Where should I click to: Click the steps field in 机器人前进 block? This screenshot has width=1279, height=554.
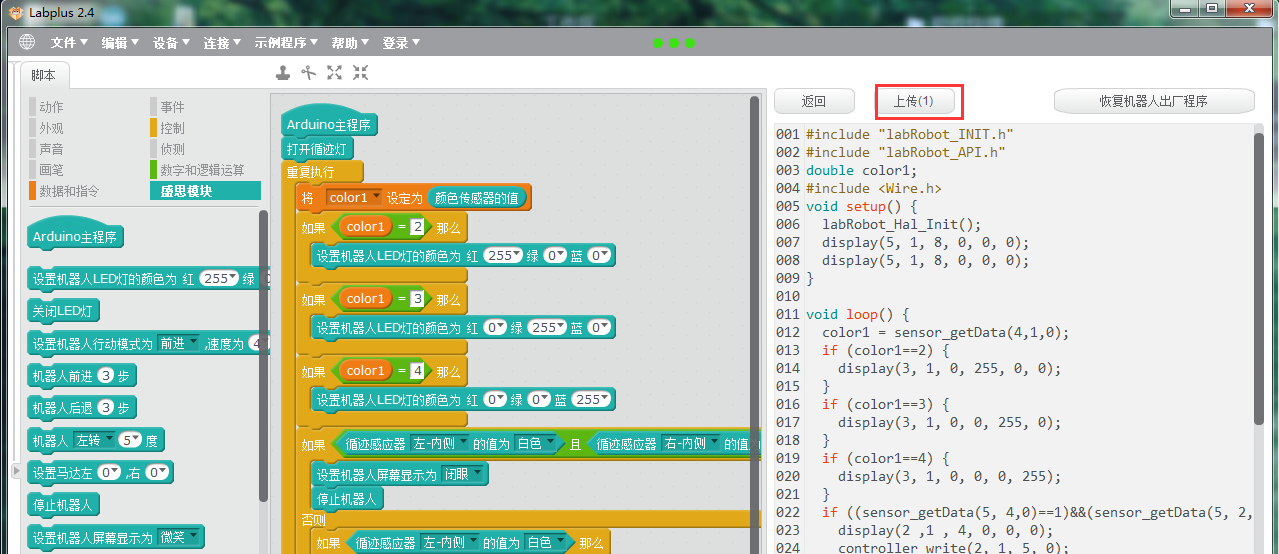[x=105, y=376]
